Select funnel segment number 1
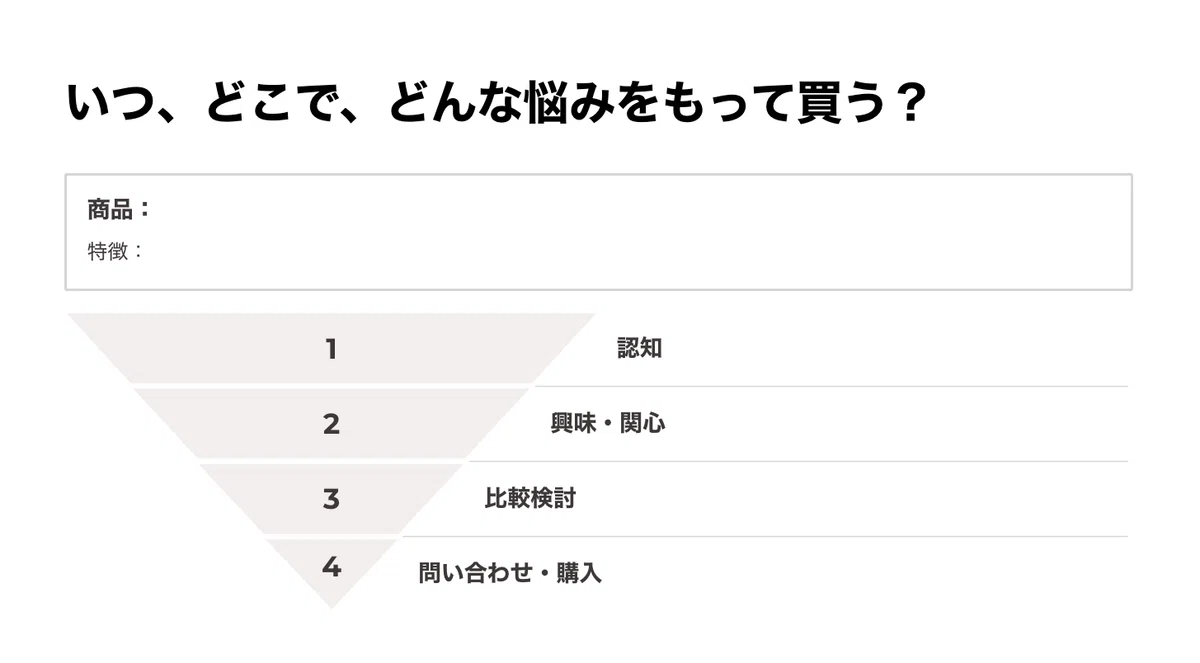Screen dimensions: 1200x663 (331, 349)
